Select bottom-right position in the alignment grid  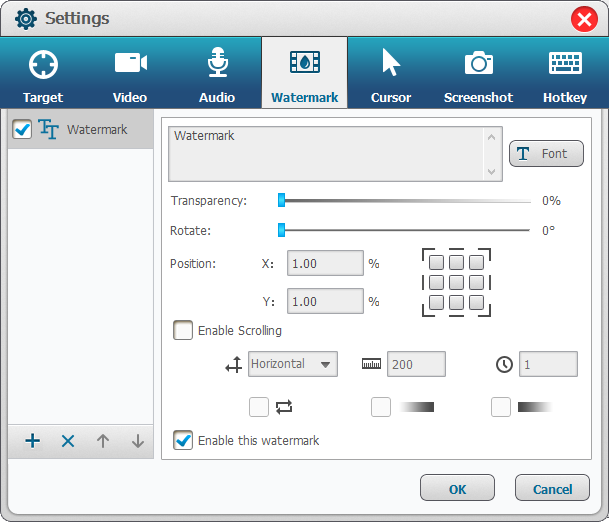pos(476,302)
